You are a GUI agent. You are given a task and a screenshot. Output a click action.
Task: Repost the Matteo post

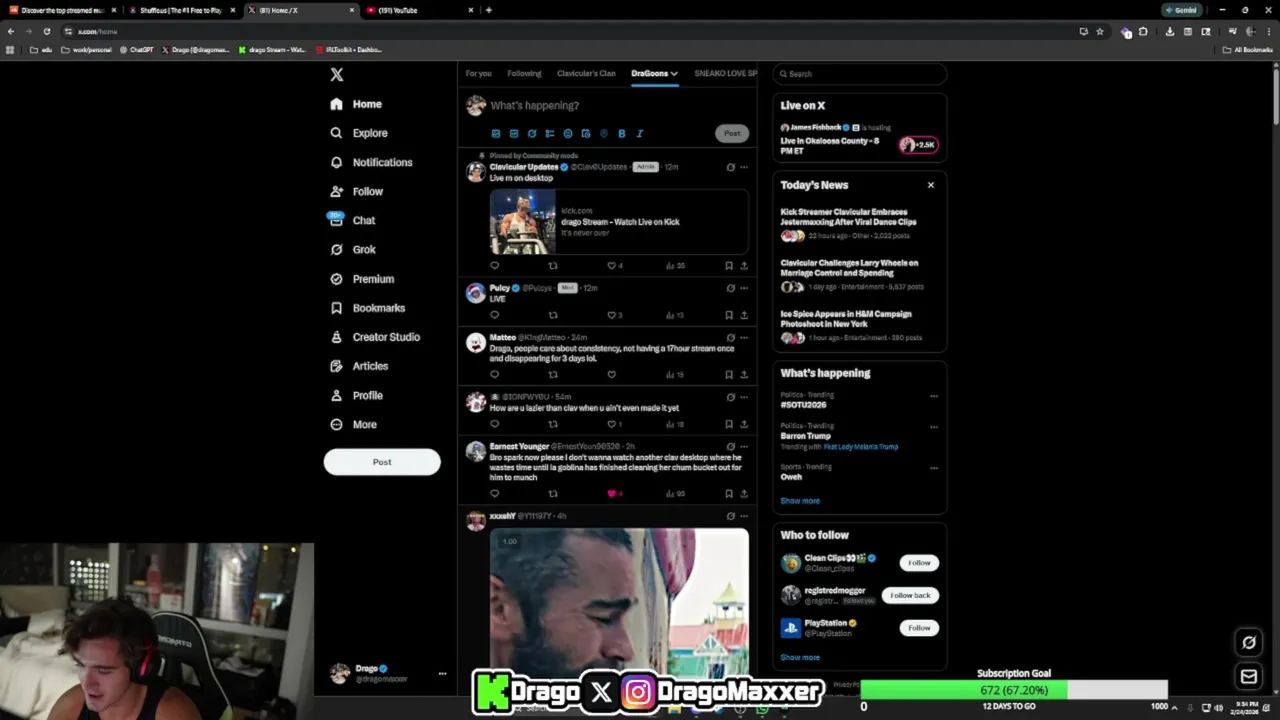tap(553, 375)
